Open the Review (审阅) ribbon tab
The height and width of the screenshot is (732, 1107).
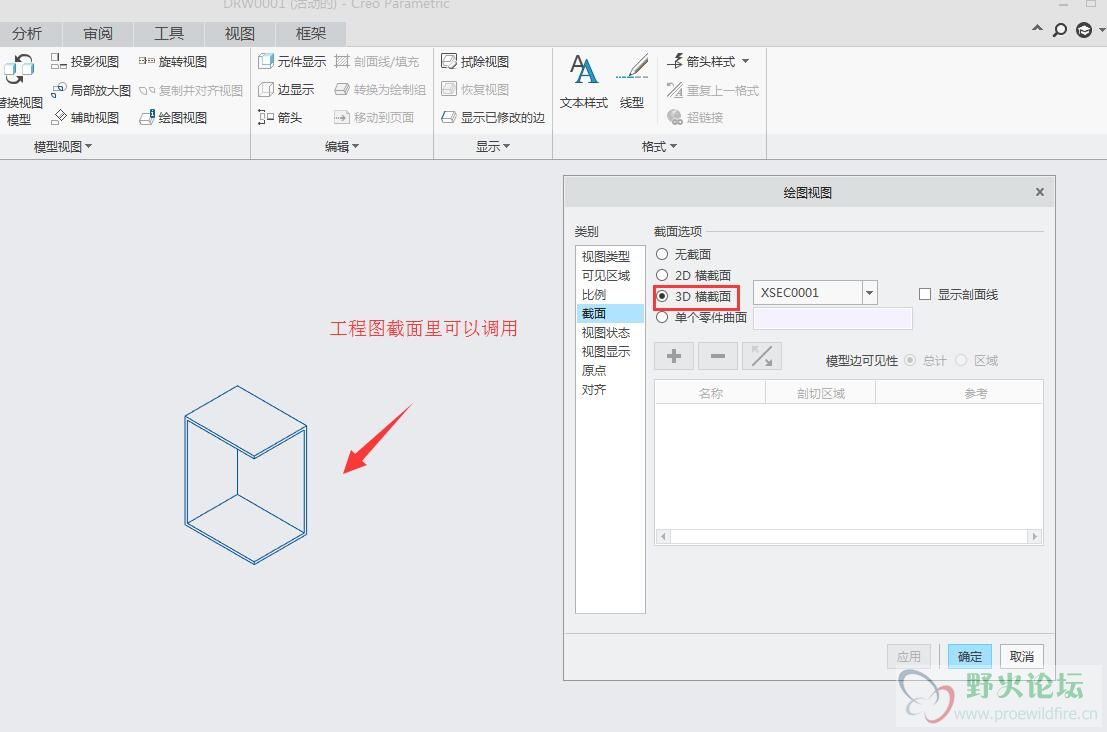pos(98,33)
